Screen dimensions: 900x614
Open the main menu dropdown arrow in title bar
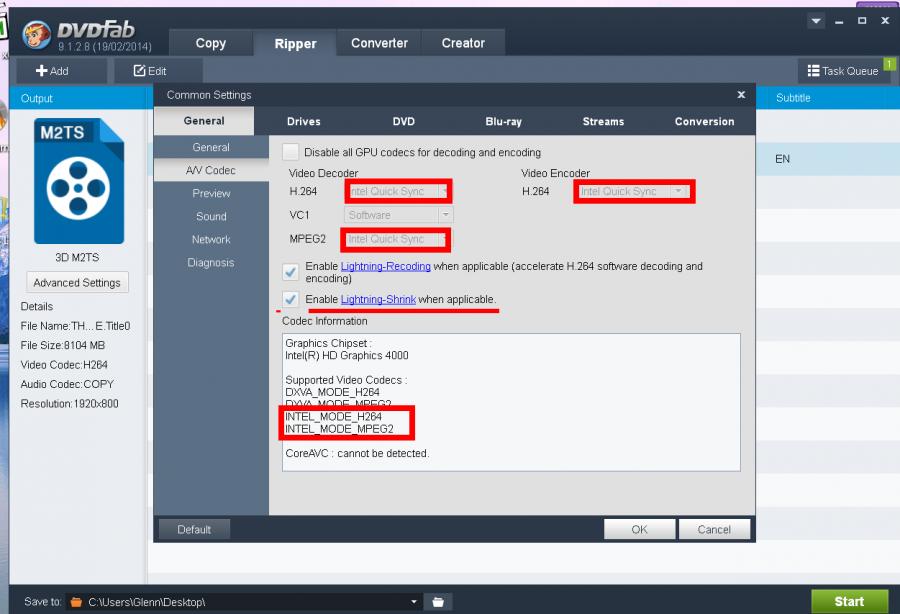[815, 21]
